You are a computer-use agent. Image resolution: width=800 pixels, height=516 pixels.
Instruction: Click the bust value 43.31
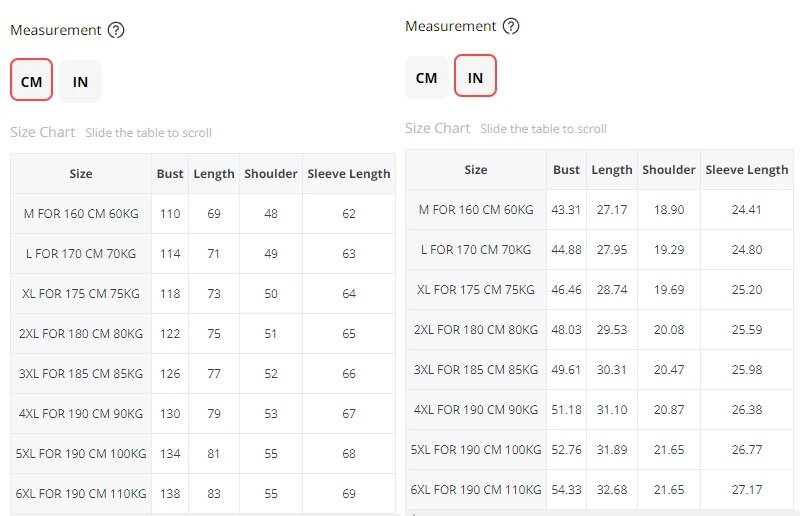point(566,209)
